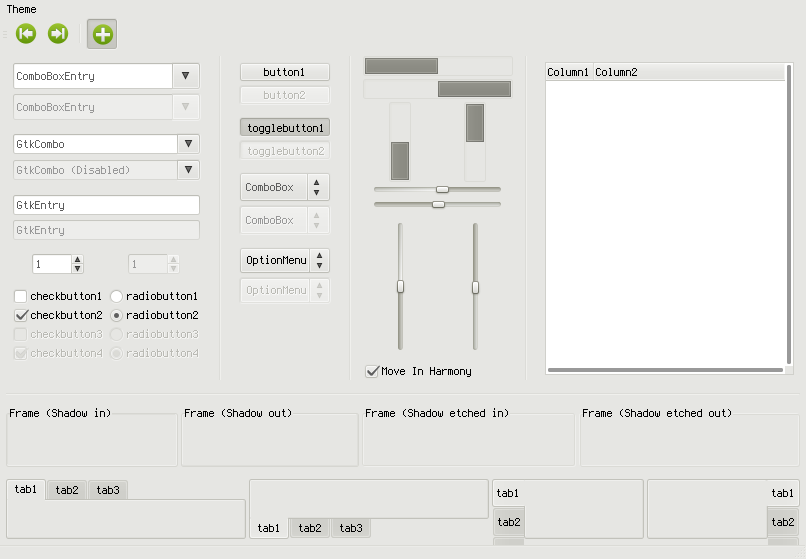Click the right vertical slider handle
Viewport: 806px width, 559px height.
click(475, 287)
